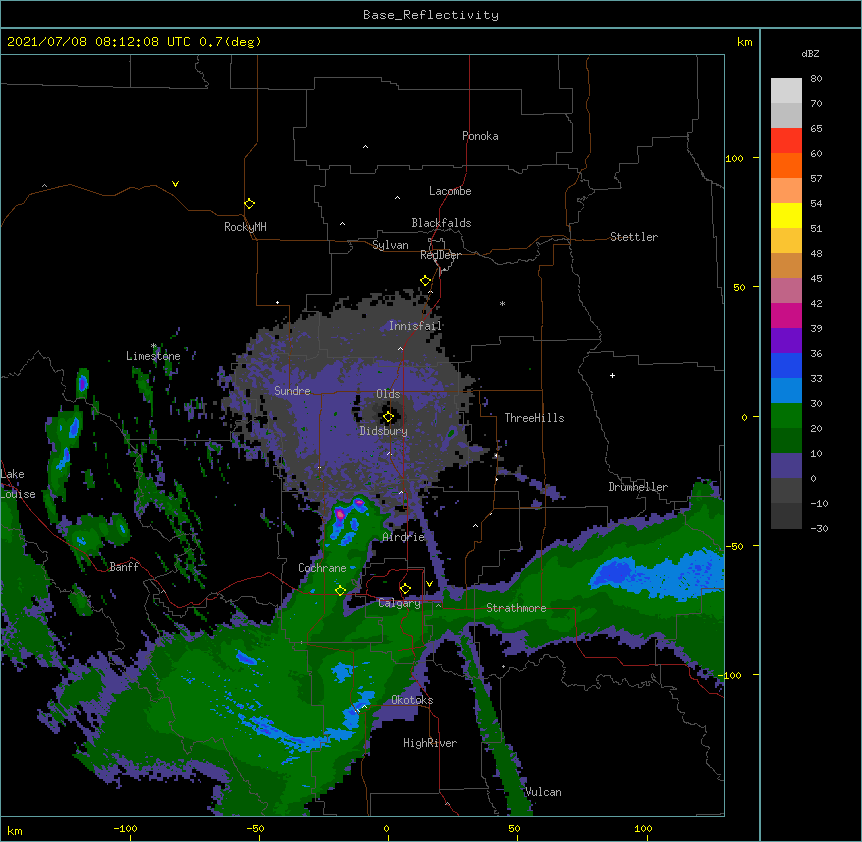Click the Cochrane label
This screenshot has width=862, height=842.
[322, 568]
